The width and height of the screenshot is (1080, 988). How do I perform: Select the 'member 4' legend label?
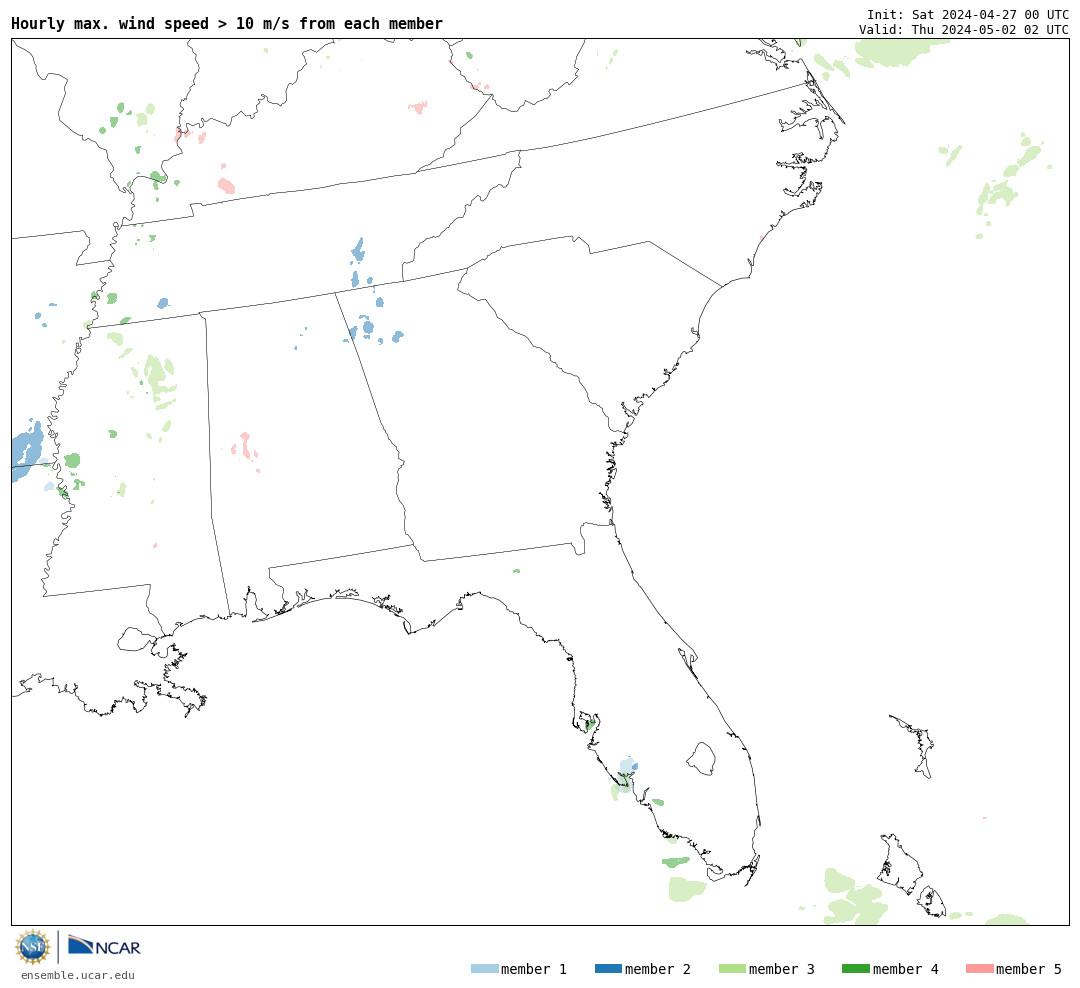coord(905,969)
